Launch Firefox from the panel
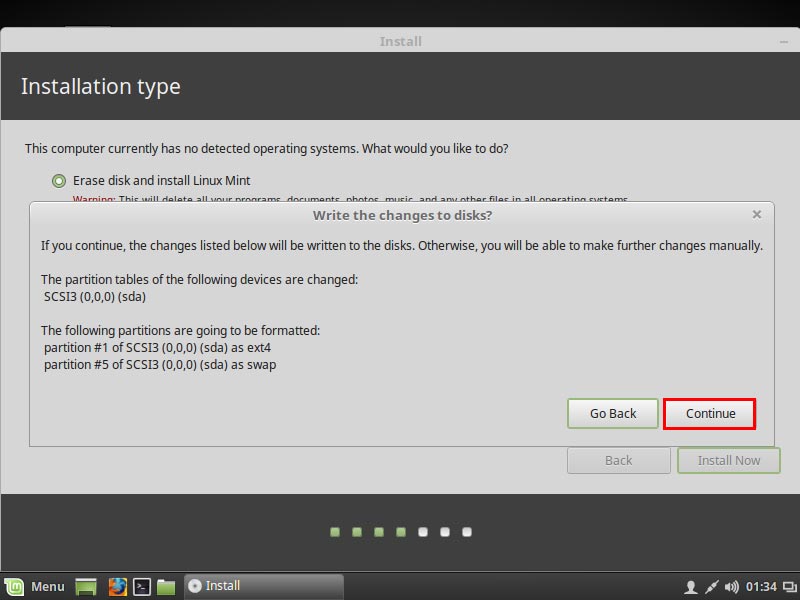 click(117, 587)
